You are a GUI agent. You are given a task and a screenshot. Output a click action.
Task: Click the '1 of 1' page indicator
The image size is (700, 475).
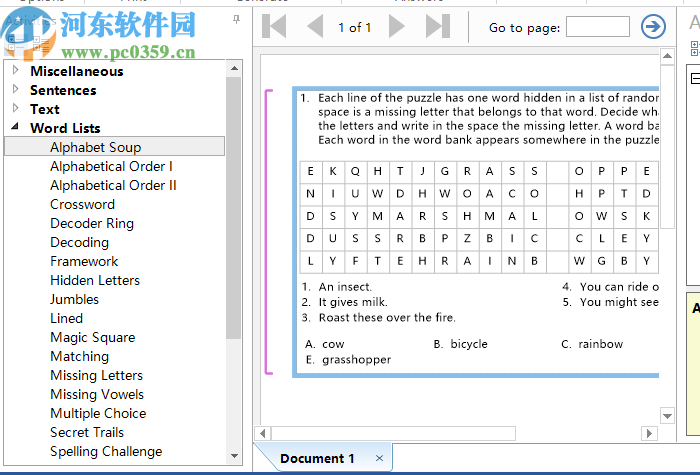click(x=354, y=27)
